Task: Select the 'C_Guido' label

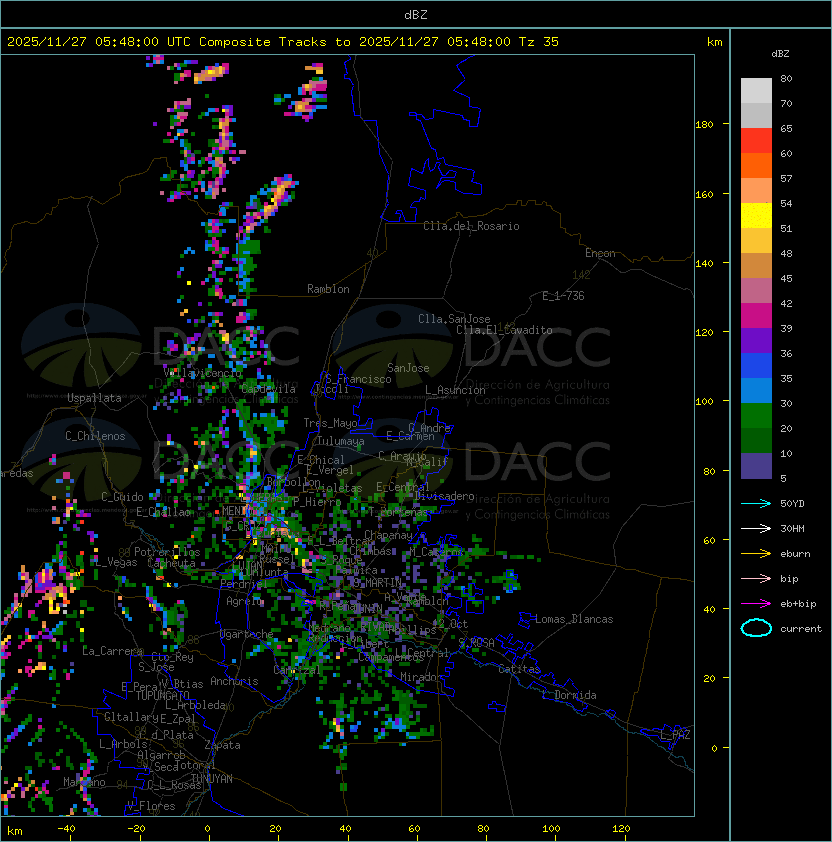Action: (x=122, y=497)
